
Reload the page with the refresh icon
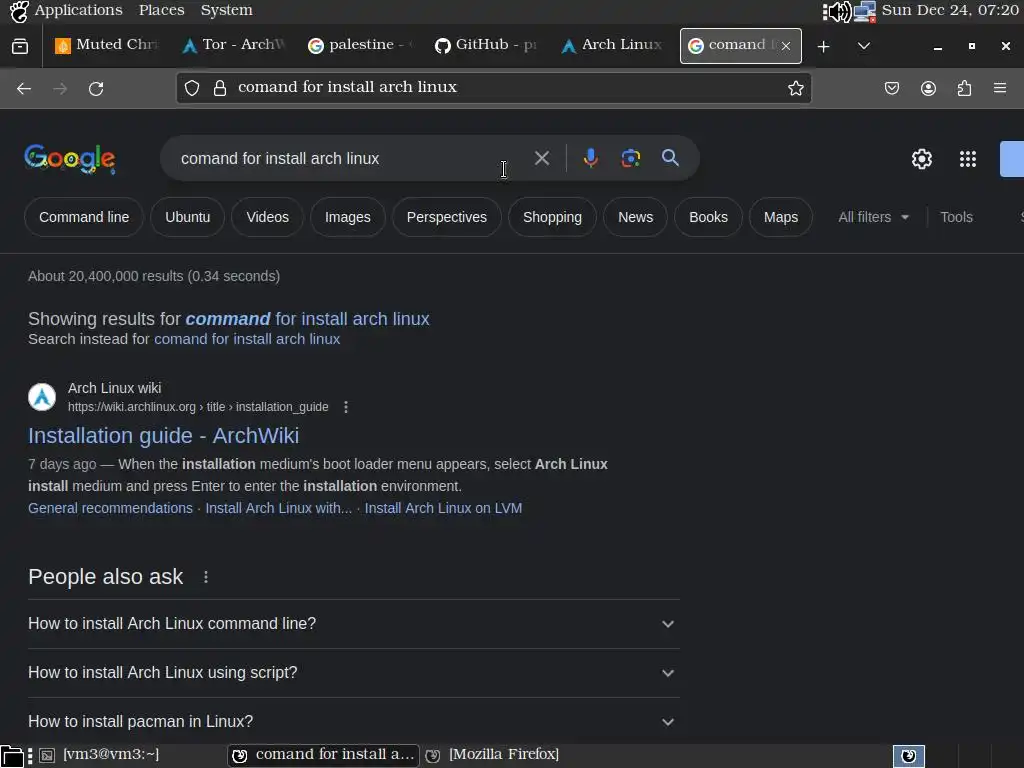coord(96,88)
